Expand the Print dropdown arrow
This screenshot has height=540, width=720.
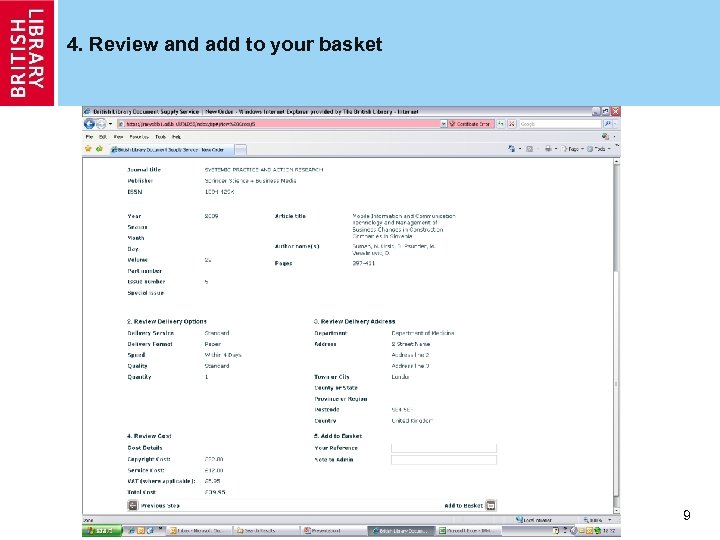pyautogui.click(x=556, y=149)
